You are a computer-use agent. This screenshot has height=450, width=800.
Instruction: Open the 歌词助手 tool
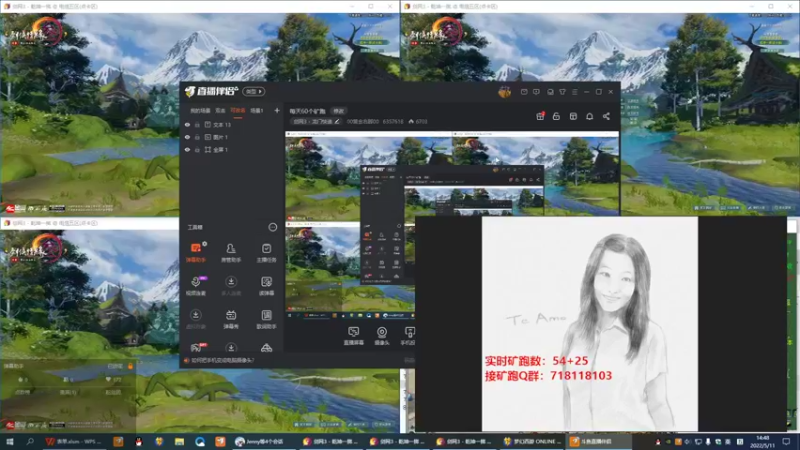pos(266,319)
